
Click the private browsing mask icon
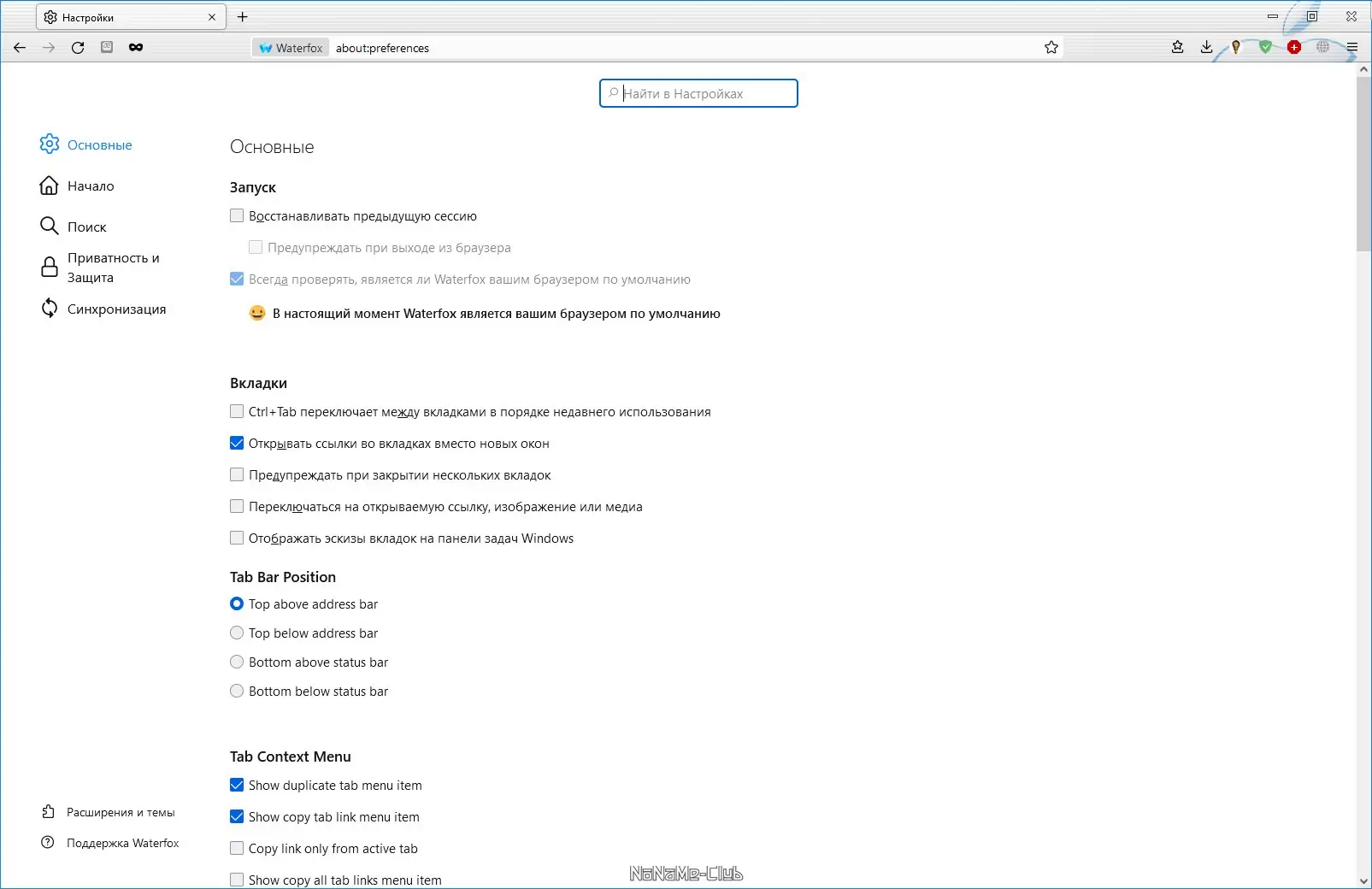point(136,47)
